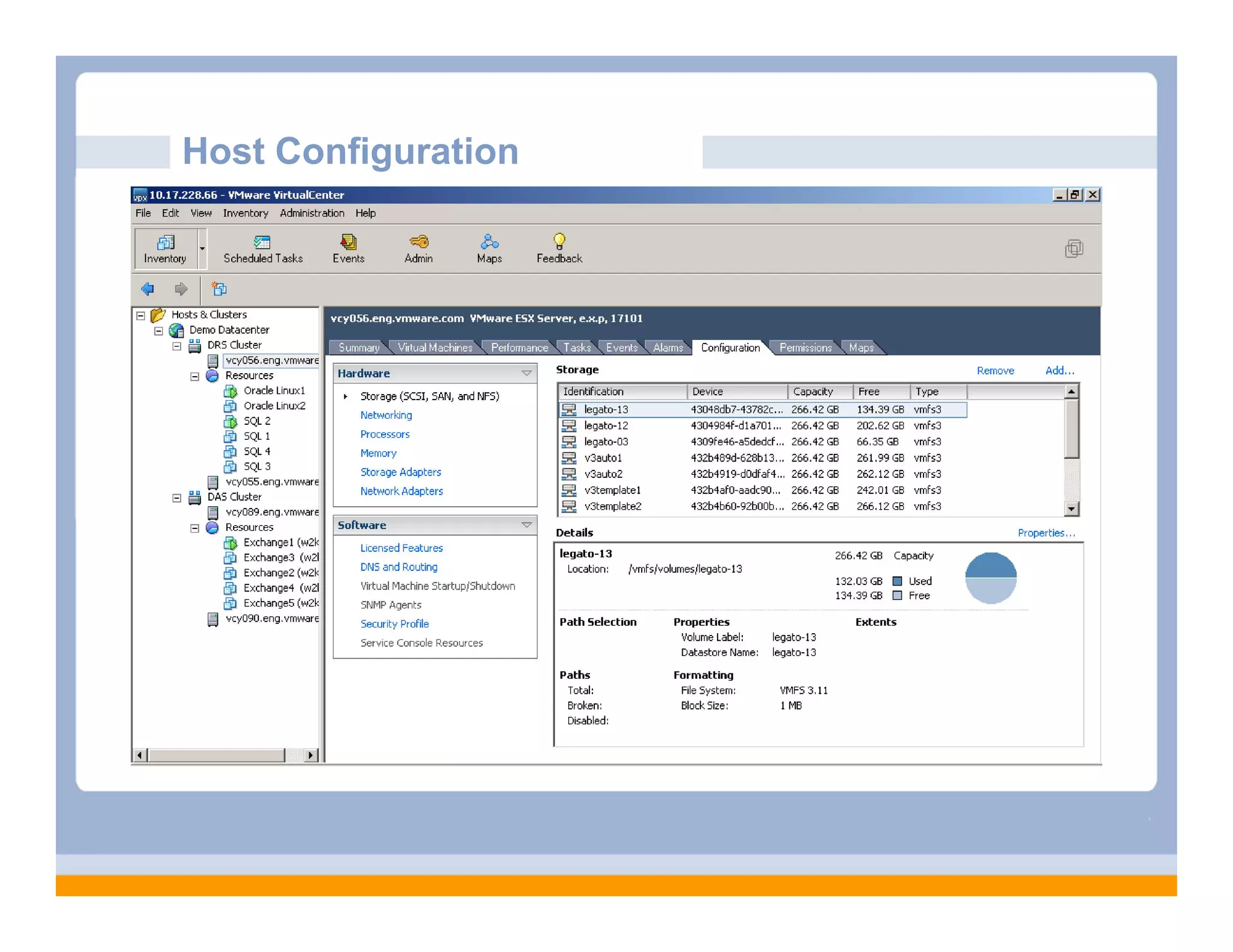Sort by Capacity column header
Screen dimensions: 1233x952
(x=820, y=392)
